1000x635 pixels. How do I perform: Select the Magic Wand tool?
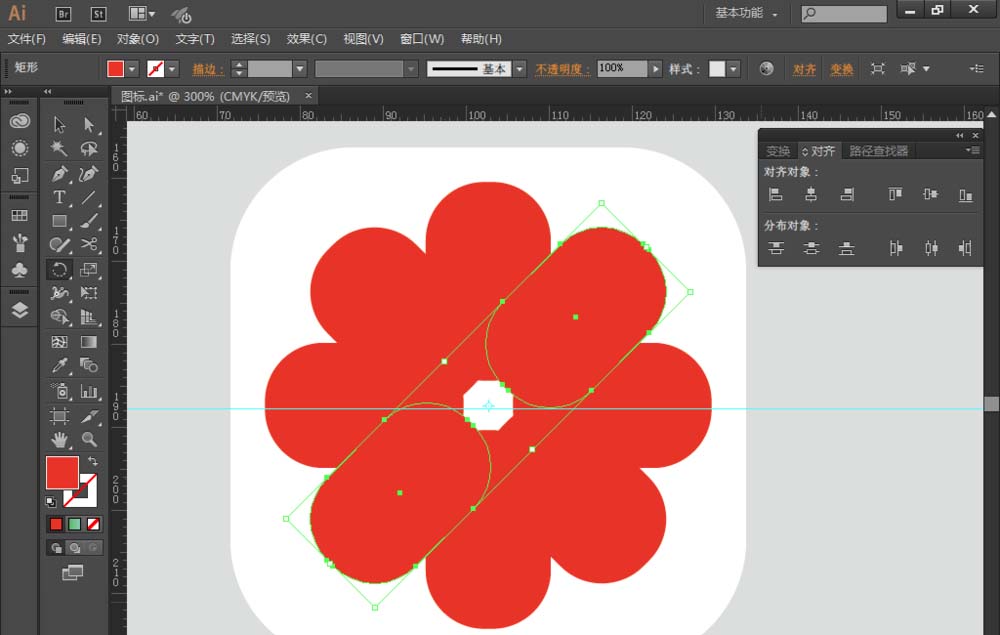(59, 149)
